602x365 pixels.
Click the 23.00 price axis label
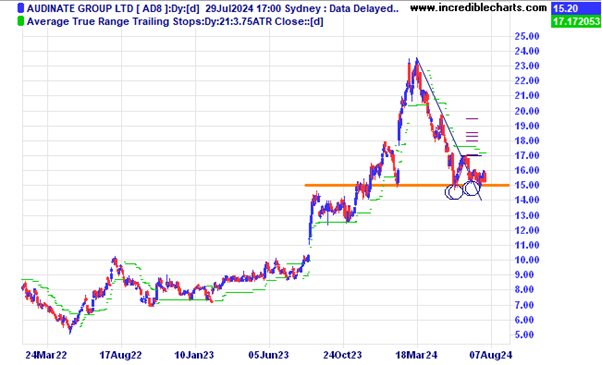[x=527, y=66]
